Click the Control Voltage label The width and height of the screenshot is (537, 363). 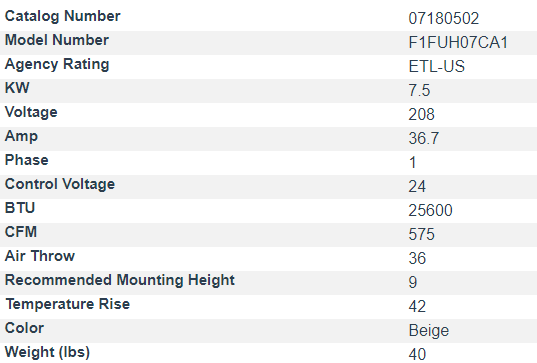[60, 184]
